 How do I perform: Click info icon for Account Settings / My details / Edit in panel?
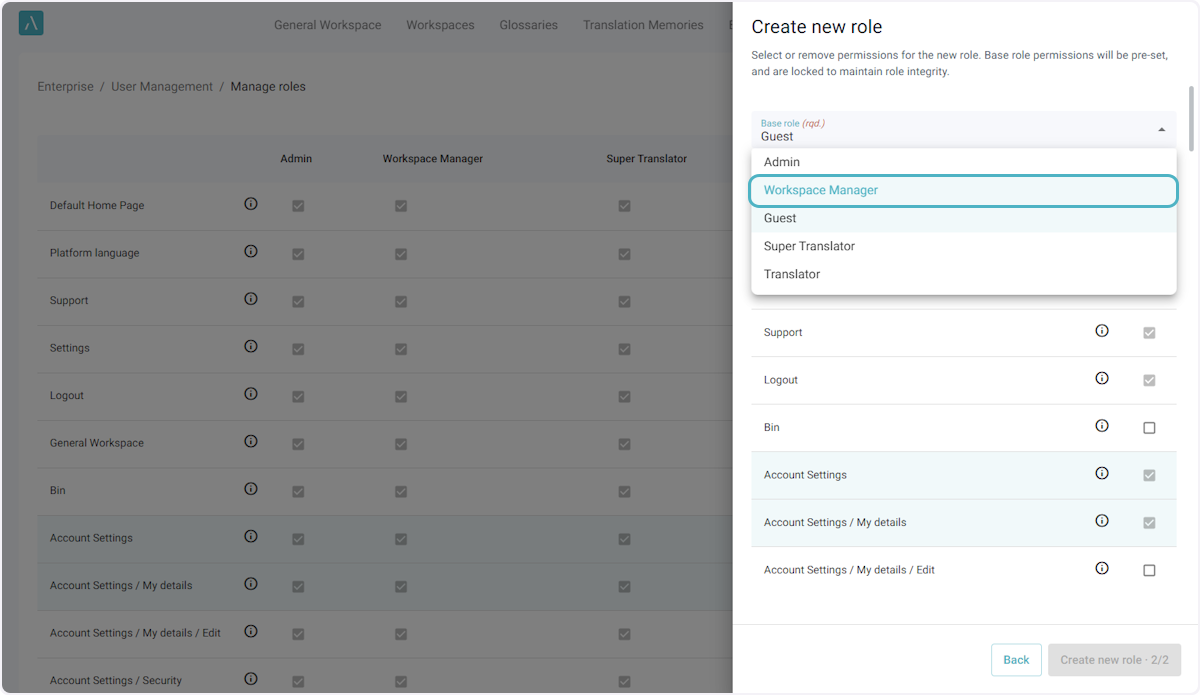click(x=1102, y=569)
